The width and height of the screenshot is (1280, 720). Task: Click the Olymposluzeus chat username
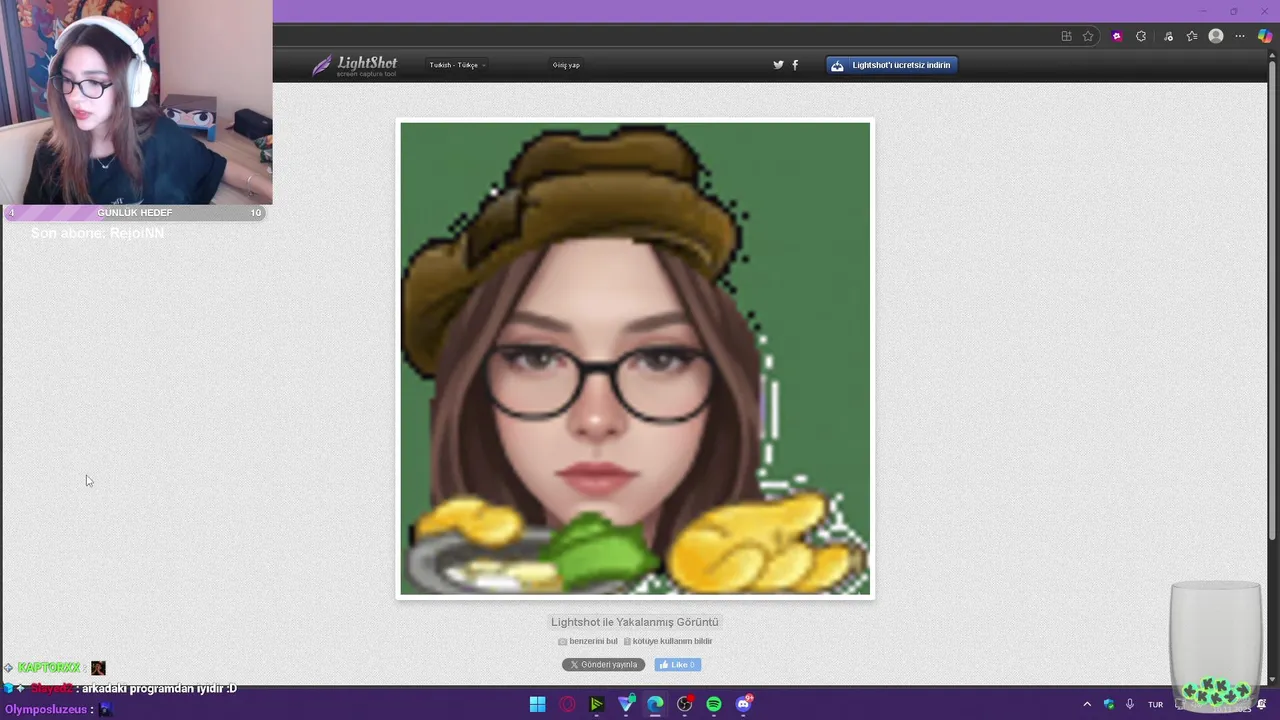pyautogui.click(x=46, y=709)
